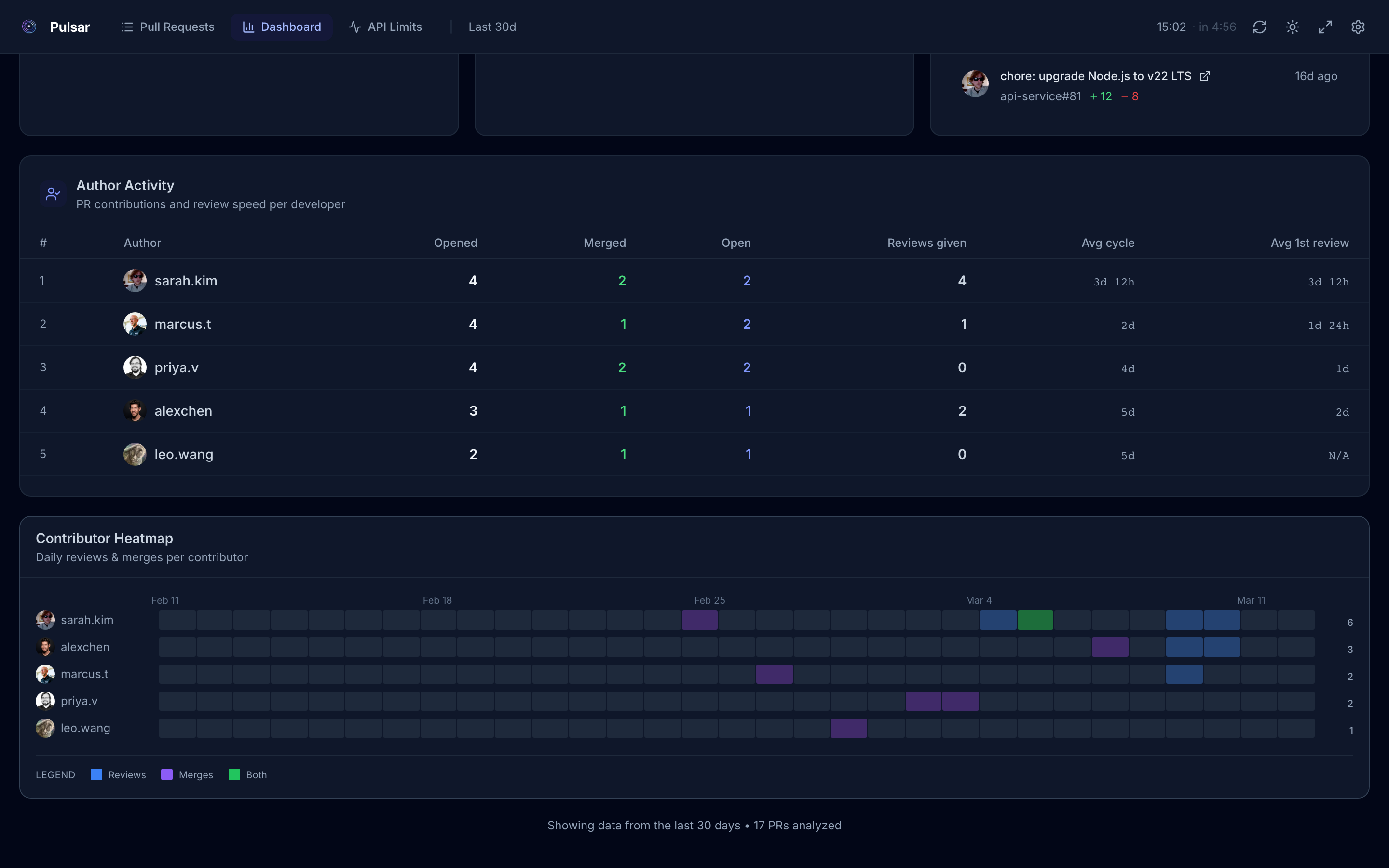The image size is (1389, 868).
Task: Click the Pull Requests list icon
Action: click(127, 27)
